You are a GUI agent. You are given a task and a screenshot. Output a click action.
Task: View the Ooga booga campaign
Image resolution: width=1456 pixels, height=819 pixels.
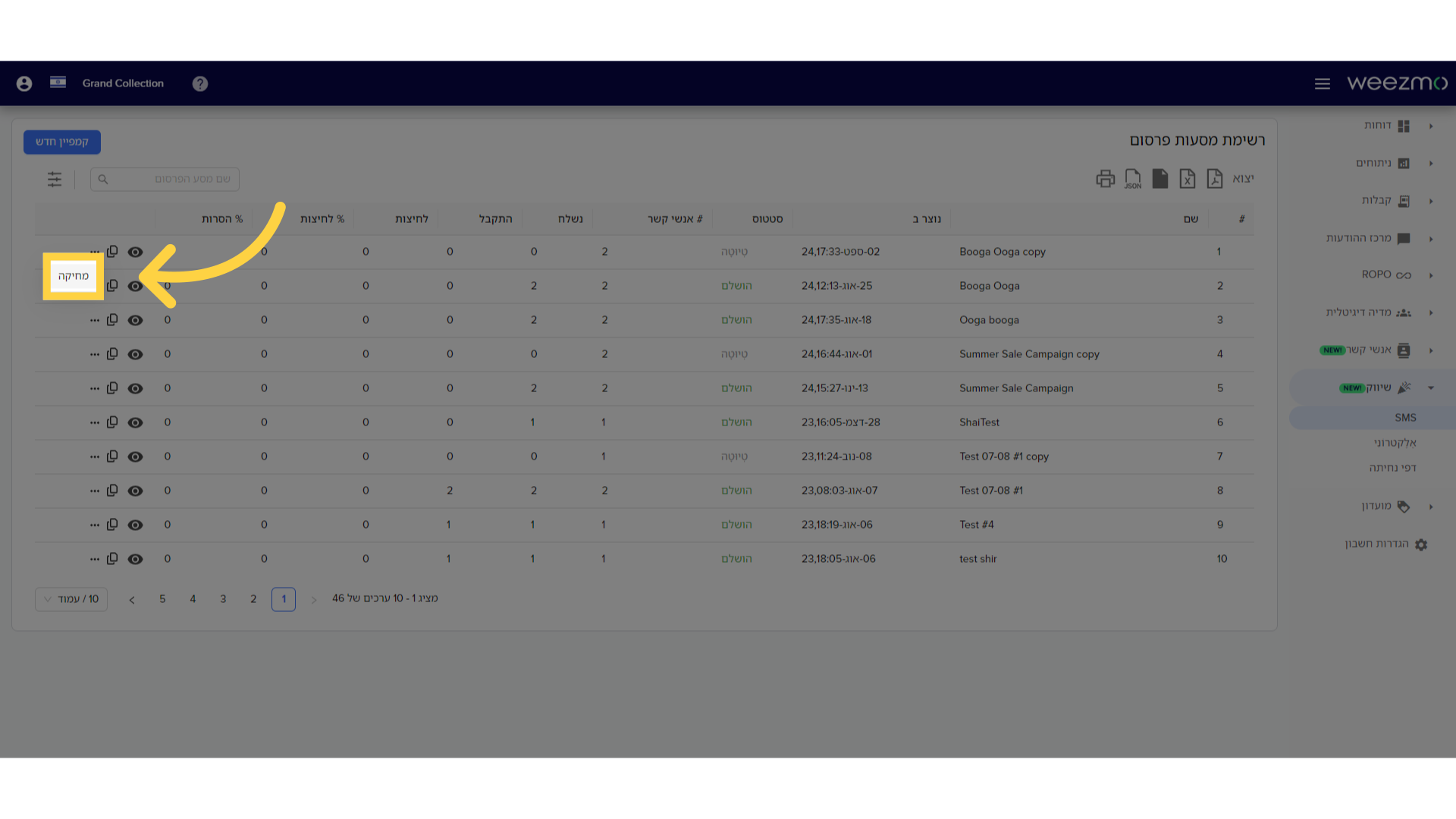point(135,320)
